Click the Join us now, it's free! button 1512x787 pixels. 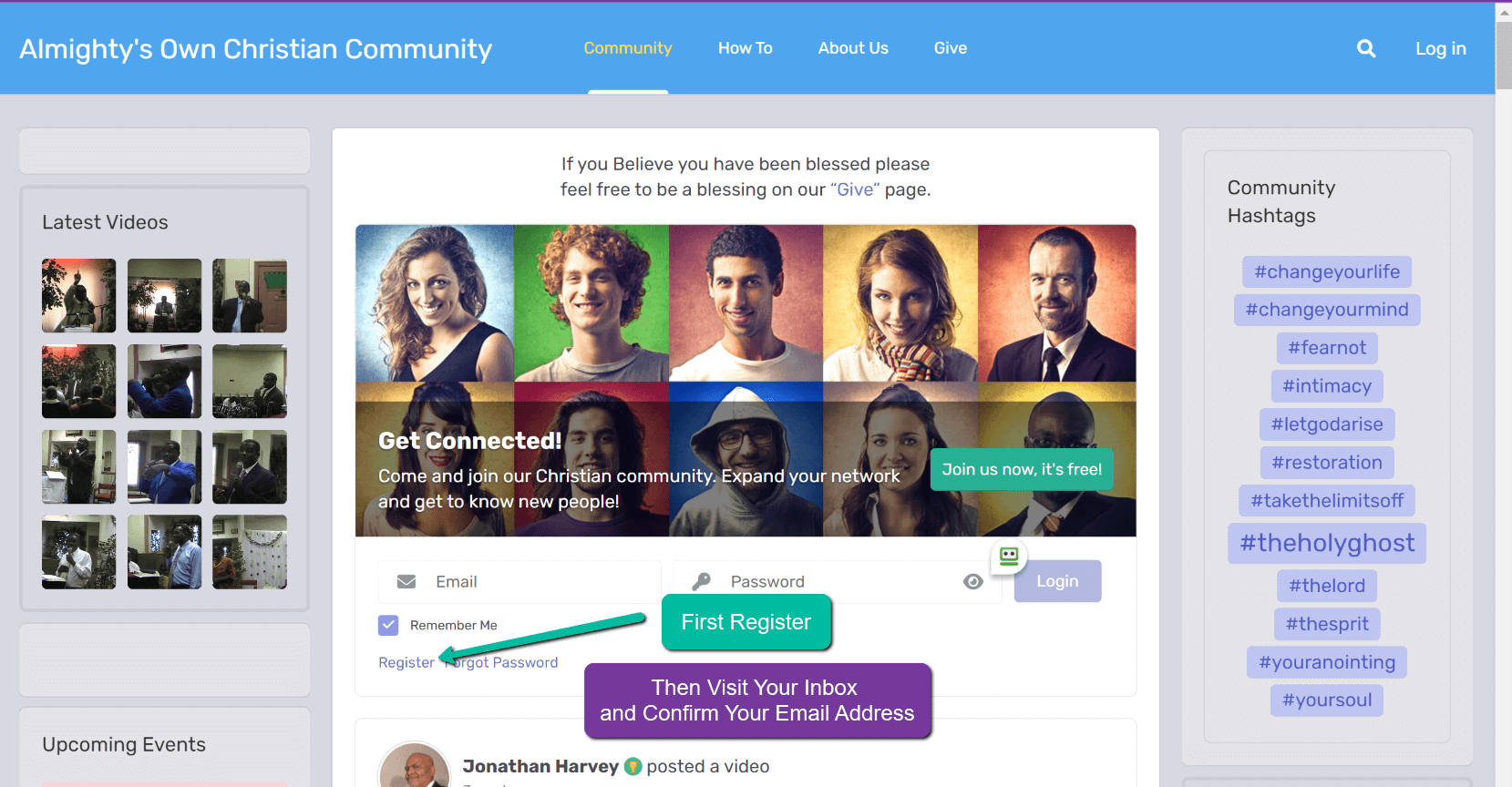[x=1022, y=469]
